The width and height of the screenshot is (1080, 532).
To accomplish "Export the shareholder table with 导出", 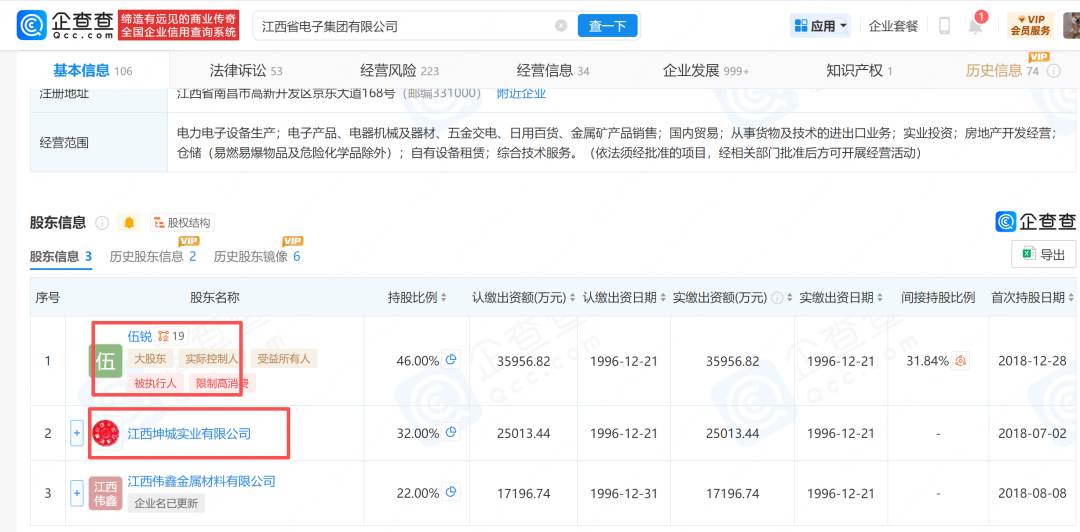I will pyautogui.click(x=1043, y=254).
